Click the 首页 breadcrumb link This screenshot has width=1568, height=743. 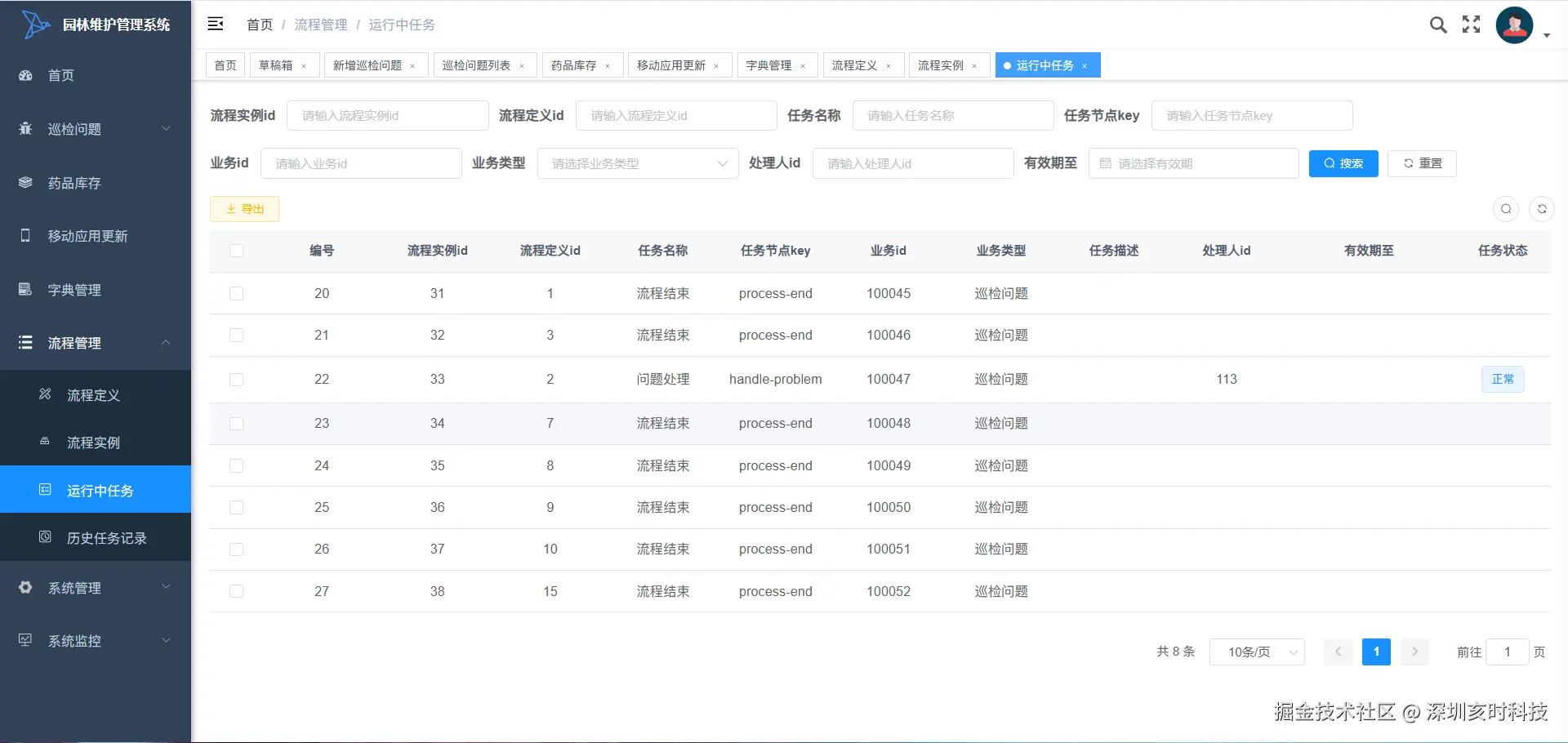click(260, 24)
